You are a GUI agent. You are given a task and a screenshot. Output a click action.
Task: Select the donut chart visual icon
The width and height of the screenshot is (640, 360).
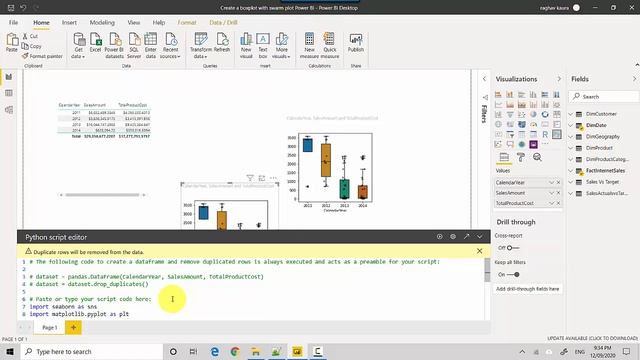pos(545,114)
